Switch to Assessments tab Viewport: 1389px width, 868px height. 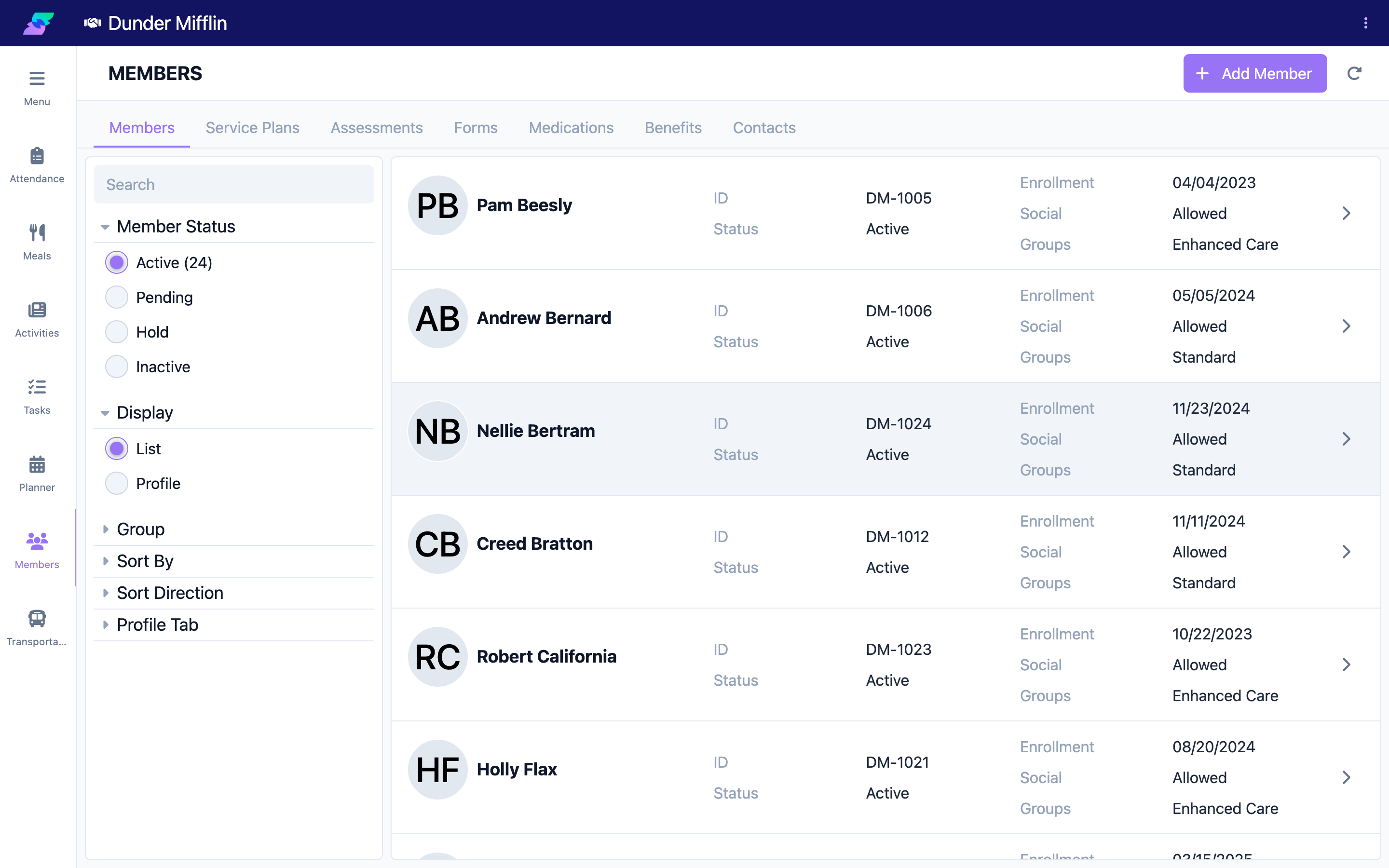pos(377,127)
